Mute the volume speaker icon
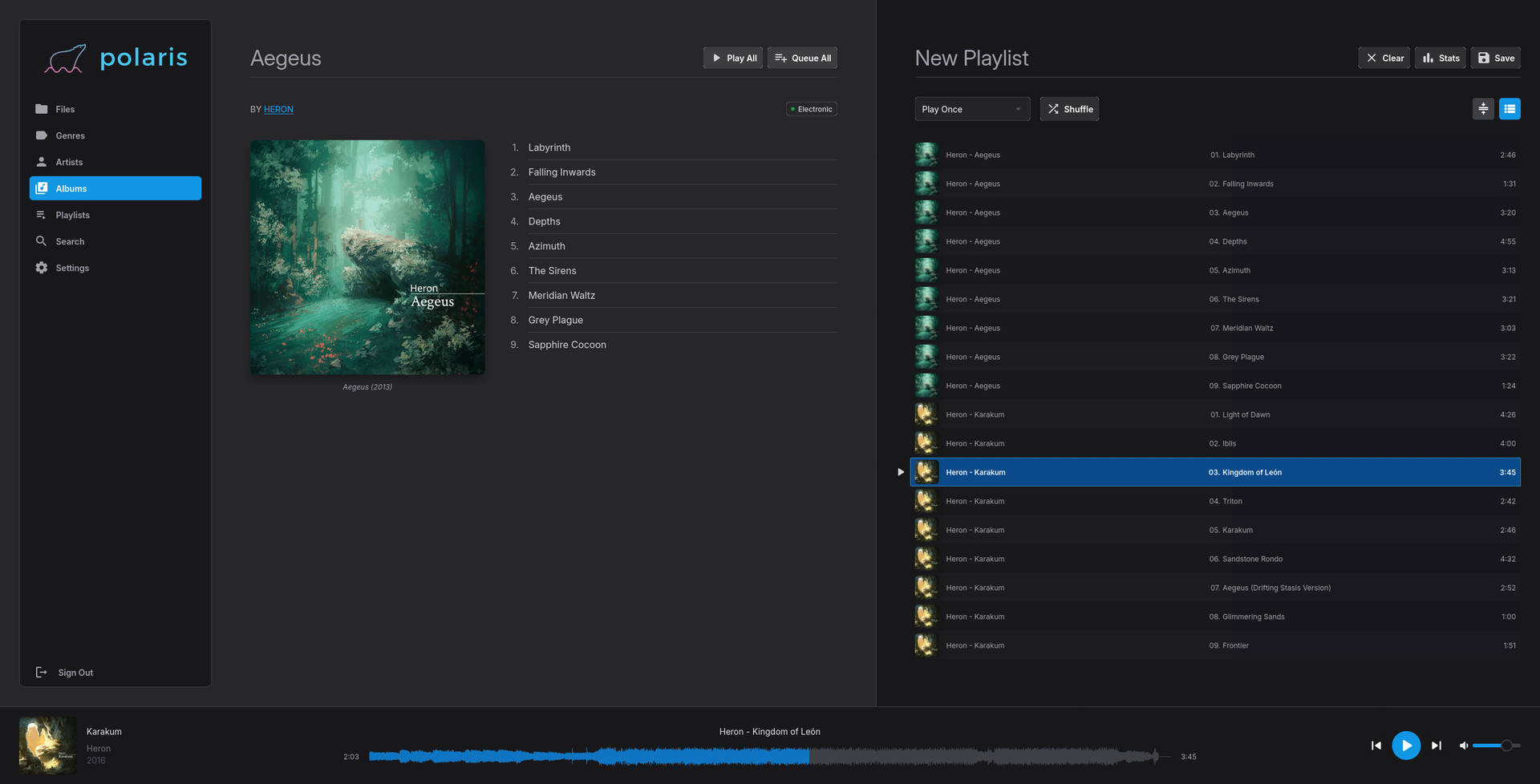Image resolution: width=1540 pixels, height=784 pixels. [1464, 746]
